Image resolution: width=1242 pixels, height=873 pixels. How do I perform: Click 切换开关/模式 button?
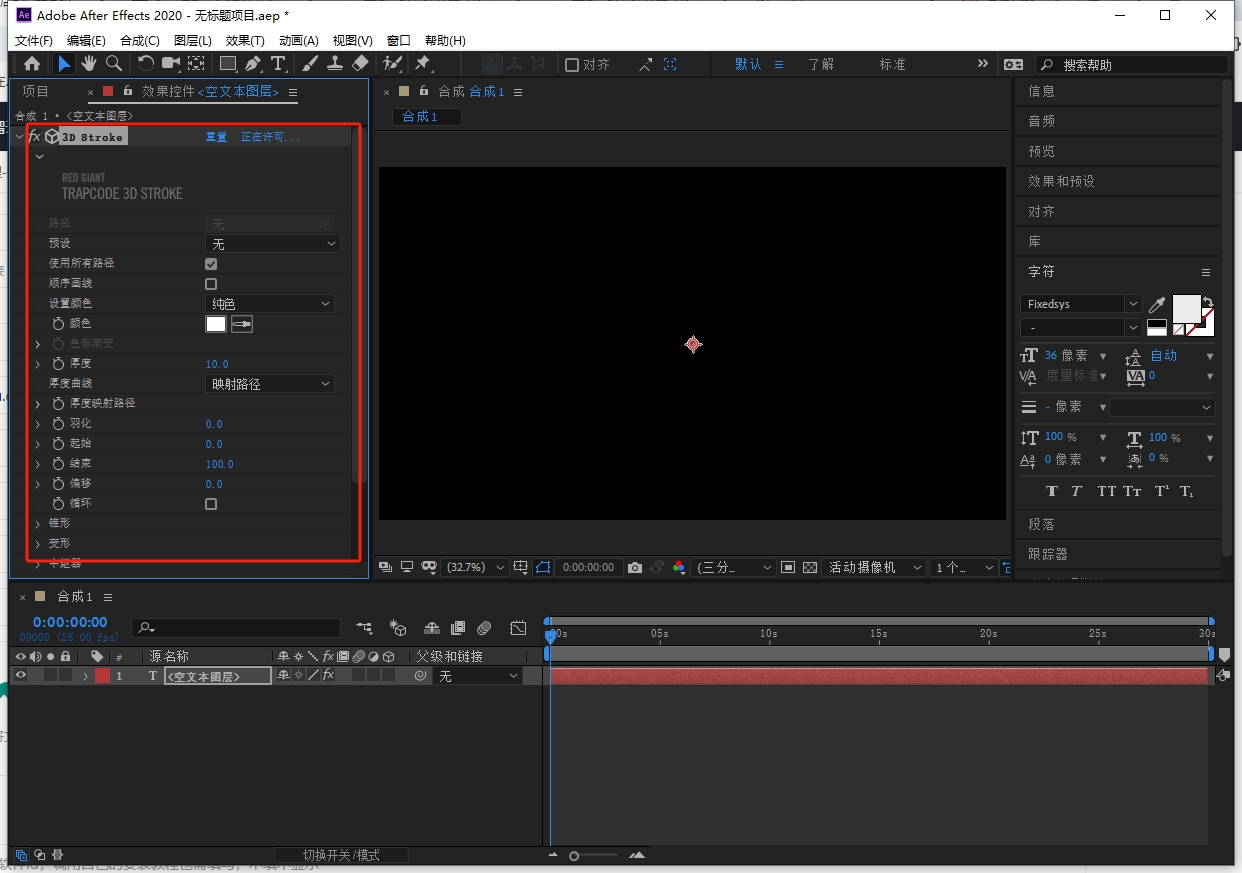pos(341,855)
